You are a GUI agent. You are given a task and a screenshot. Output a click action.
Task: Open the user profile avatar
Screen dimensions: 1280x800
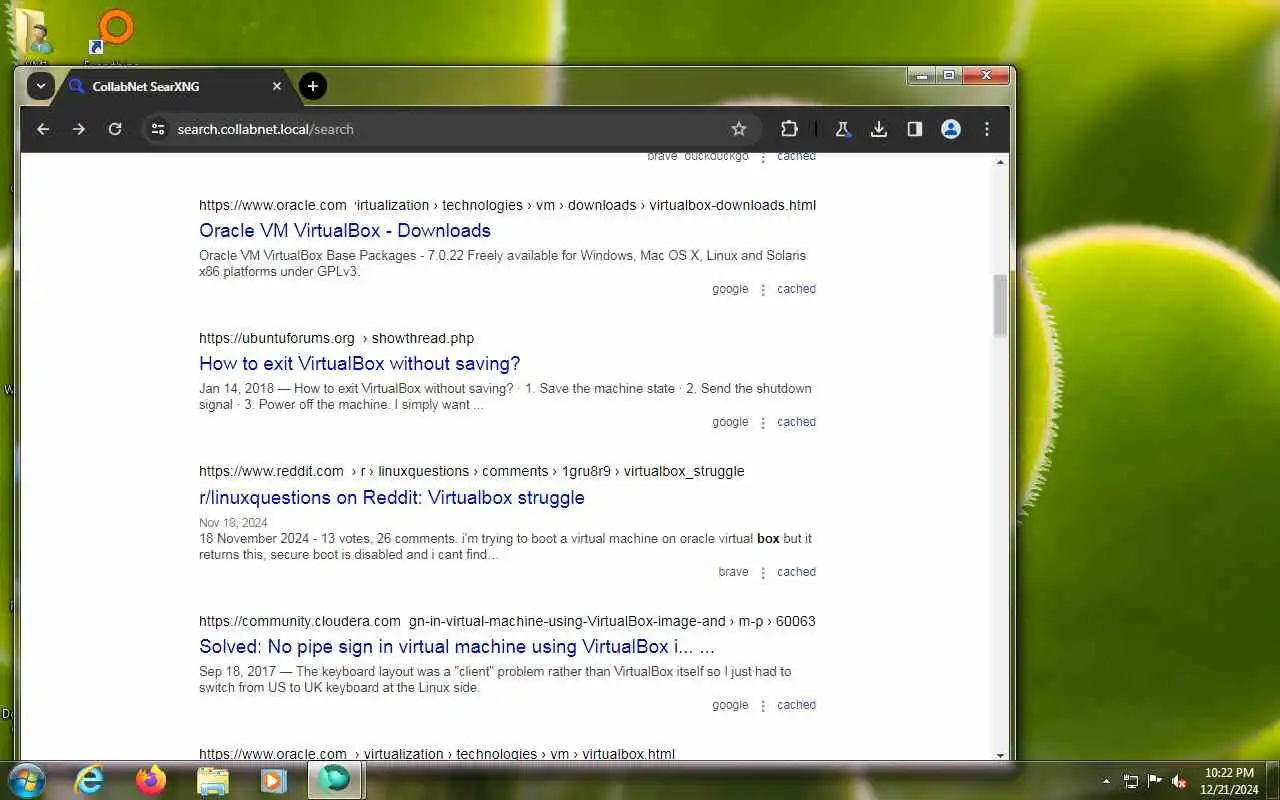(951, 129)
